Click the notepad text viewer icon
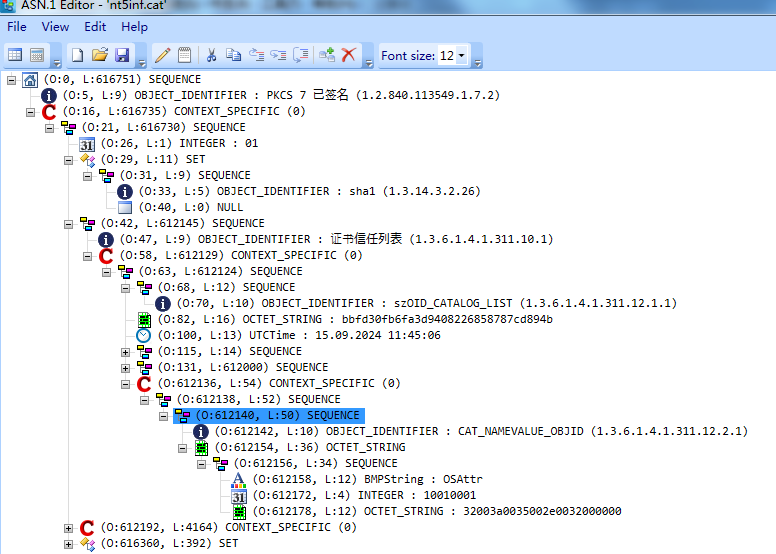This screenshot has height=554, width=776. pyautogui.click(x=185, y=55)
